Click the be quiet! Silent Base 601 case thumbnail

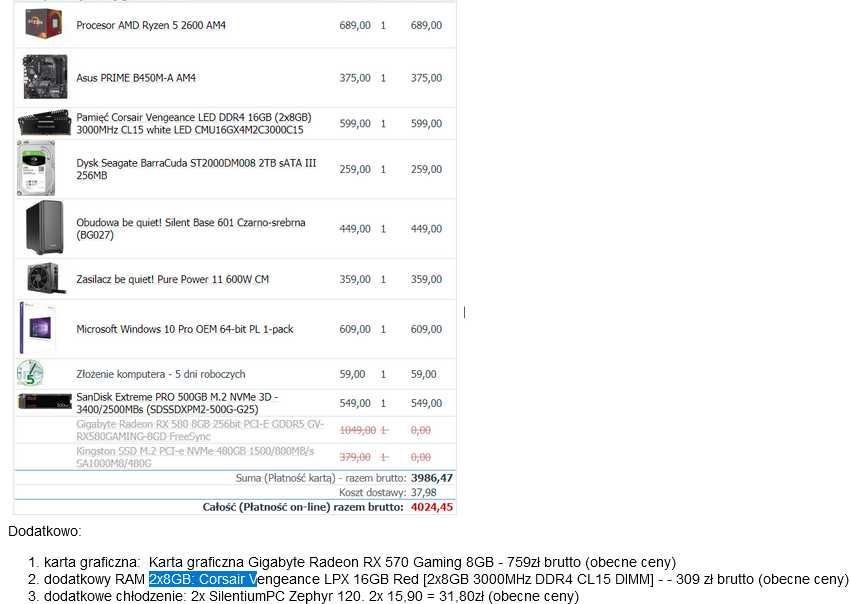pyautogui.click(x=45, y=227)
